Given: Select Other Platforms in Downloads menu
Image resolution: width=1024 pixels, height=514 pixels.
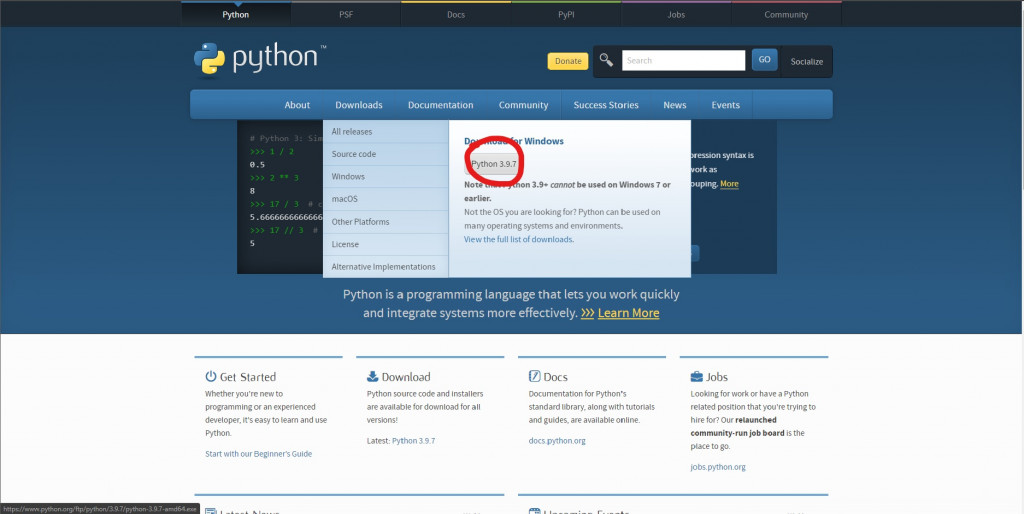Looking at the screenshot, I should (386, 222).
